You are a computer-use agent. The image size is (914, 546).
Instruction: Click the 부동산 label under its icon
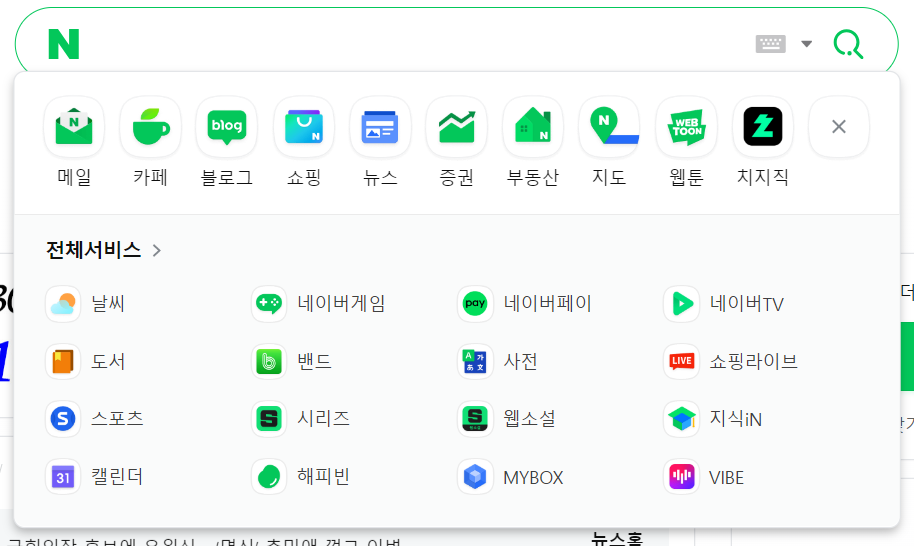(533, 177)
